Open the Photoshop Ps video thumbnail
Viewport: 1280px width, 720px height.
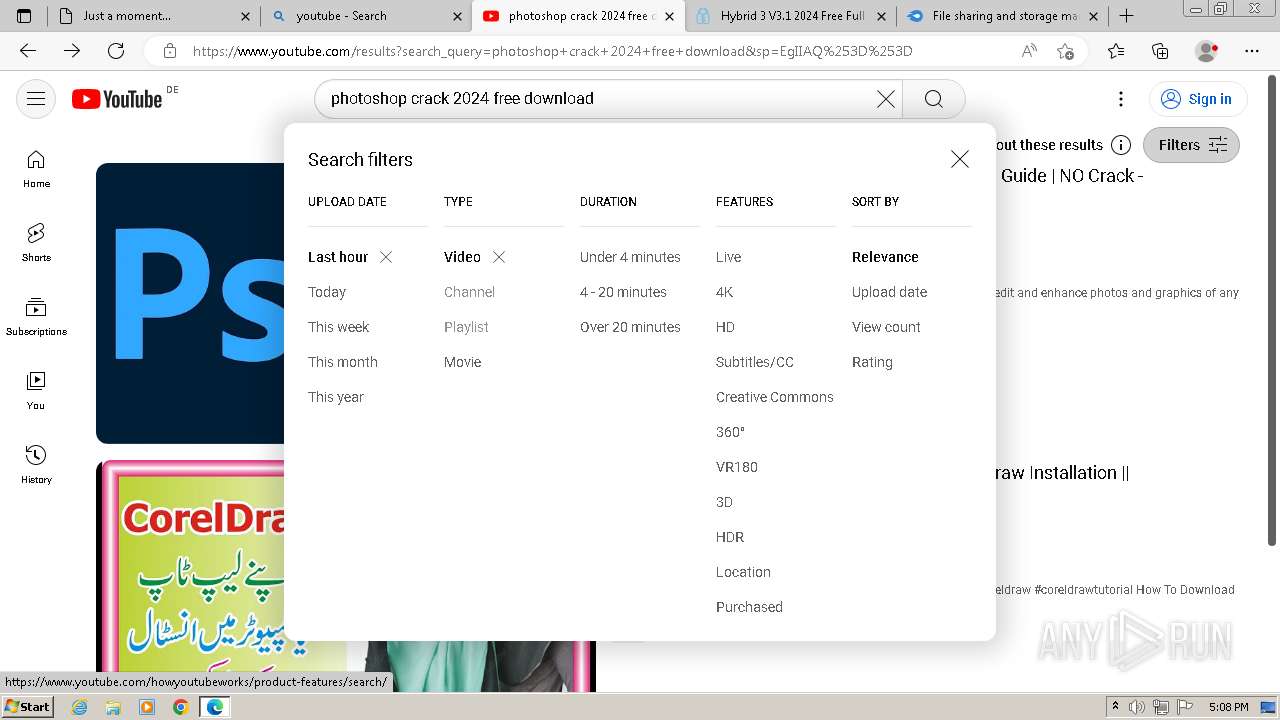[x=190, y=303]
